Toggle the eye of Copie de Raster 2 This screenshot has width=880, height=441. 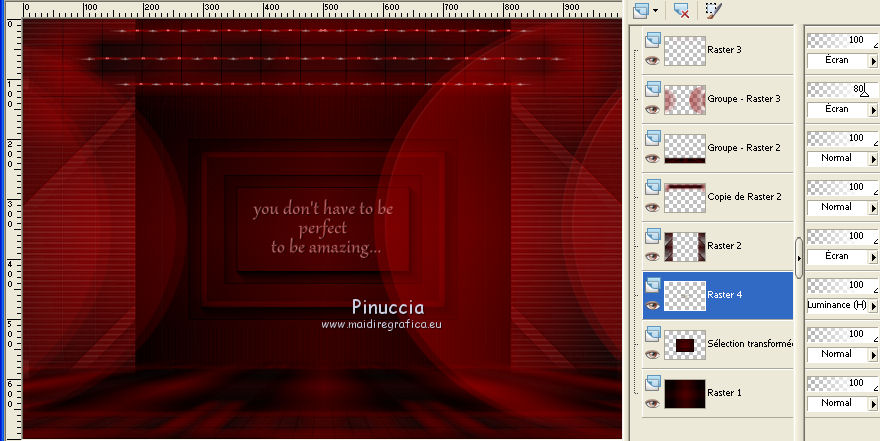(652, 207)
